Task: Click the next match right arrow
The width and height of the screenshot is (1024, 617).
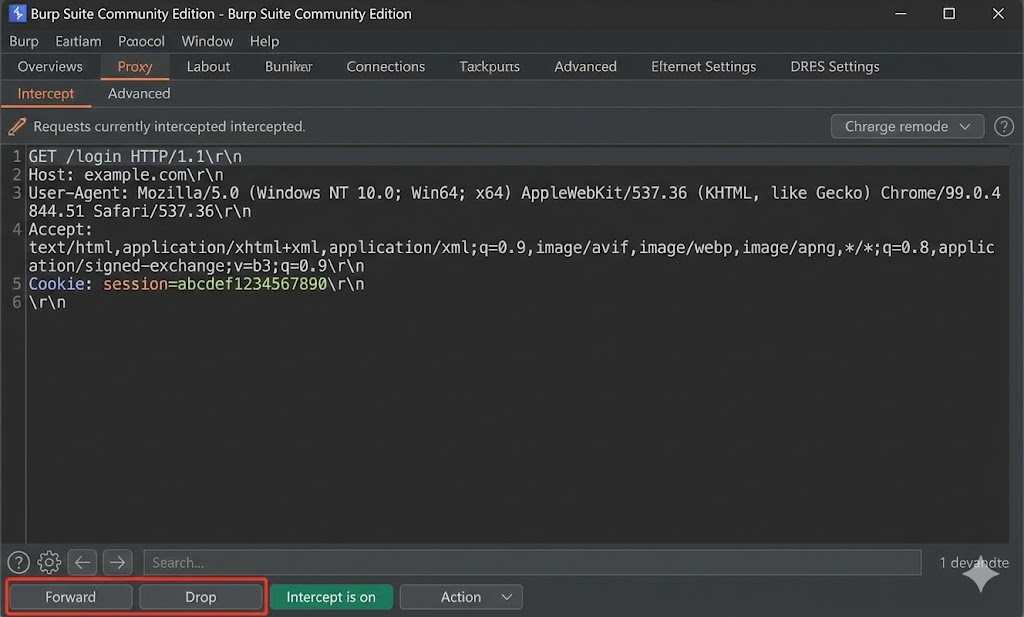Action: (x=117, y=562)
